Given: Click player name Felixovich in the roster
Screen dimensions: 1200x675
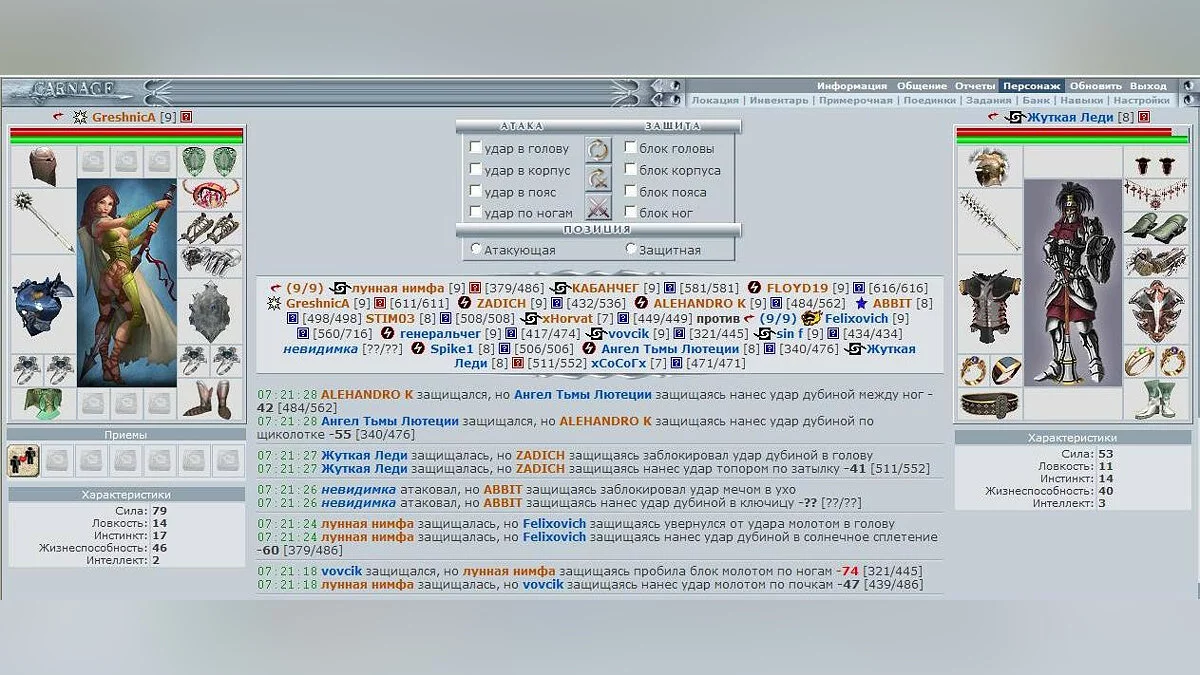Looking at the screenshot, I should [x=856, y=318].
